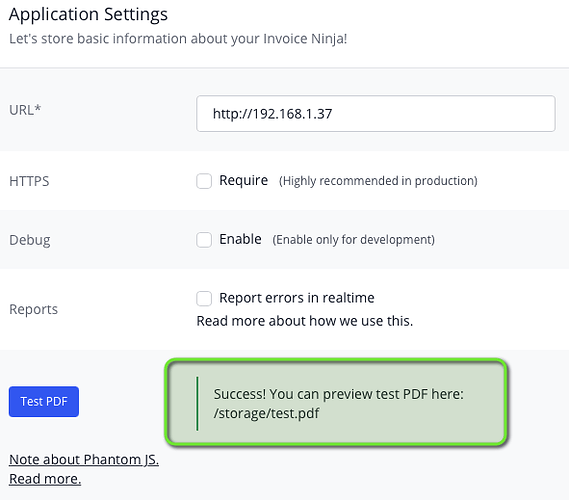Image resolution: width=569 pixels, height=500 pixels.
Task: Enable the Require HTTPS checkbox
Action: pos(204,181)
